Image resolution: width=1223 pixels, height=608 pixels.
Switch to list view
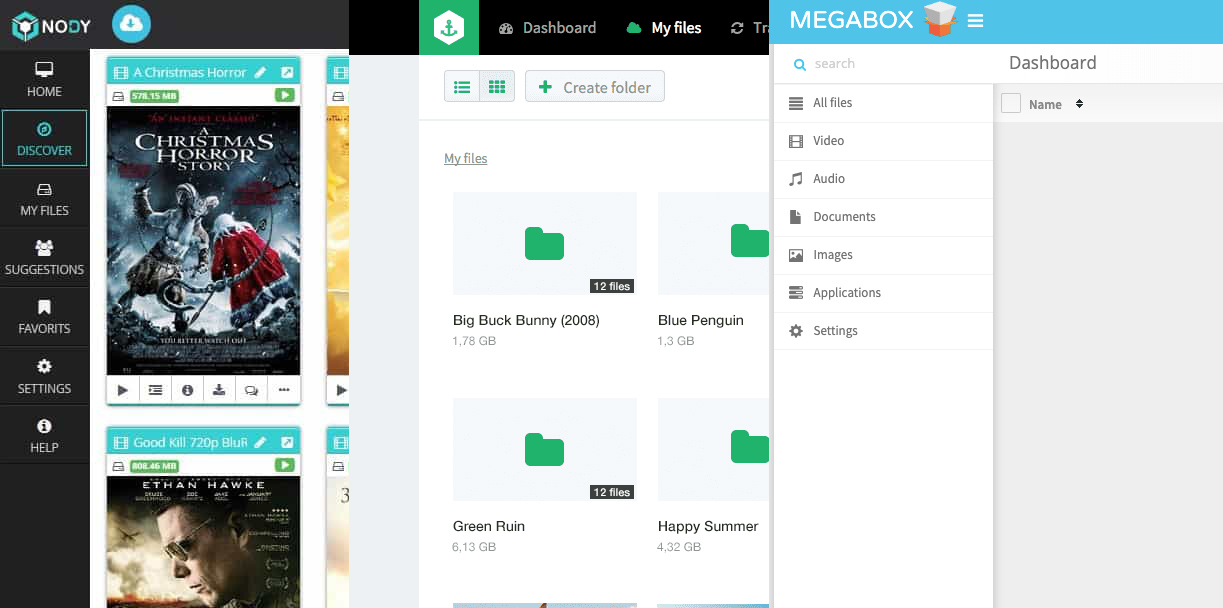click(x=462, y=87)
